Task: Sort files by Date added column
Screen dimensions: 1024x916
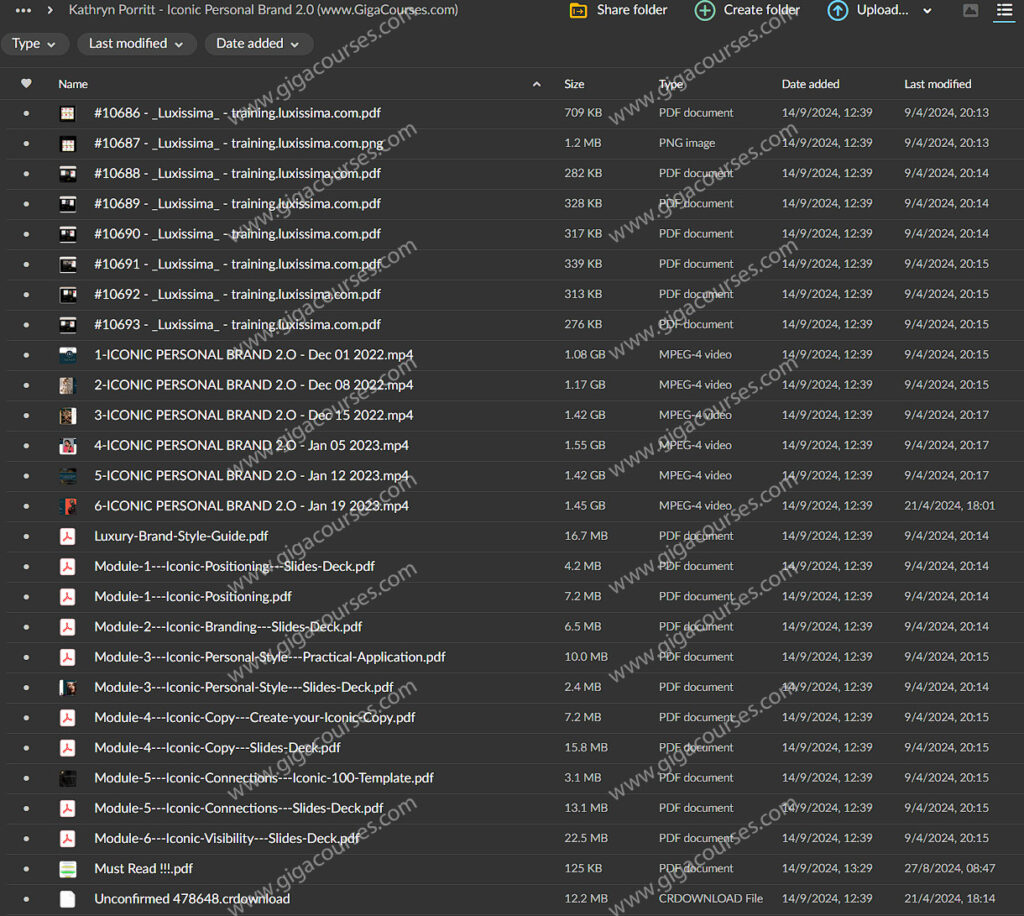Action: pyautogui.click(x=810, y=84)
